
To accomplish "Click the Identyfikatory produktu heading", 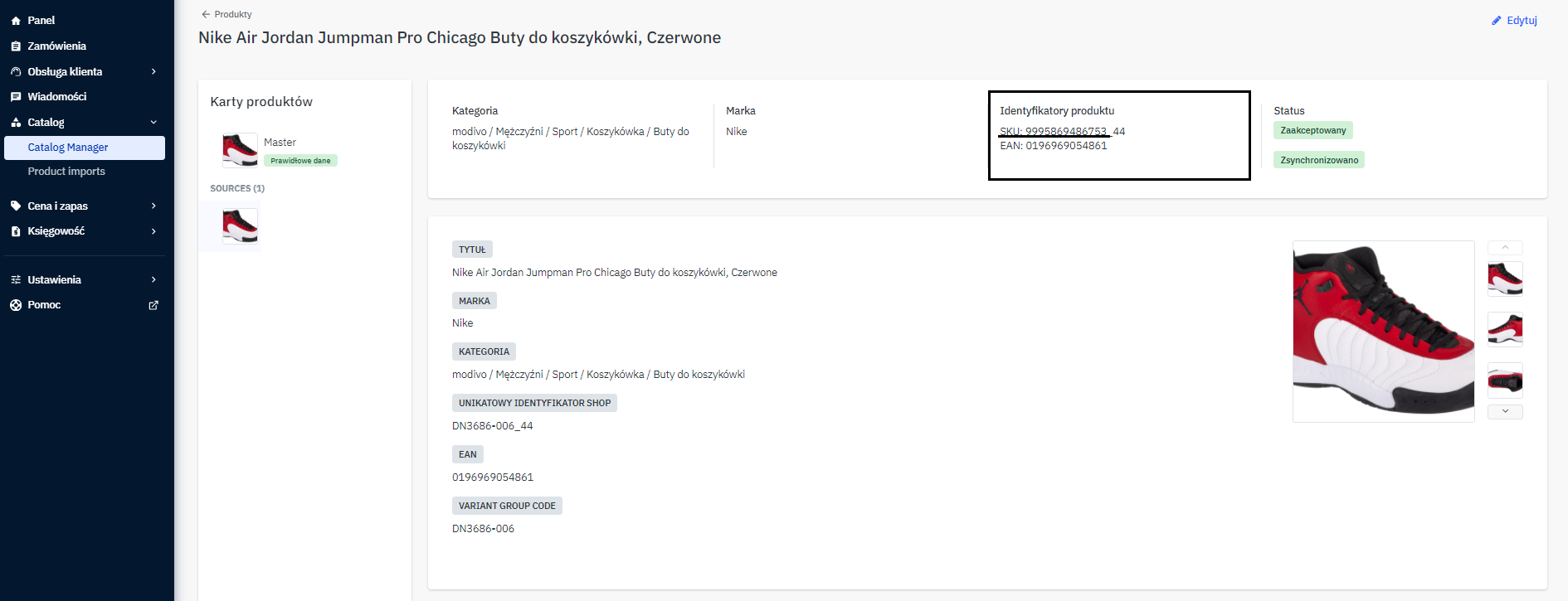I will pos(1057,111).
